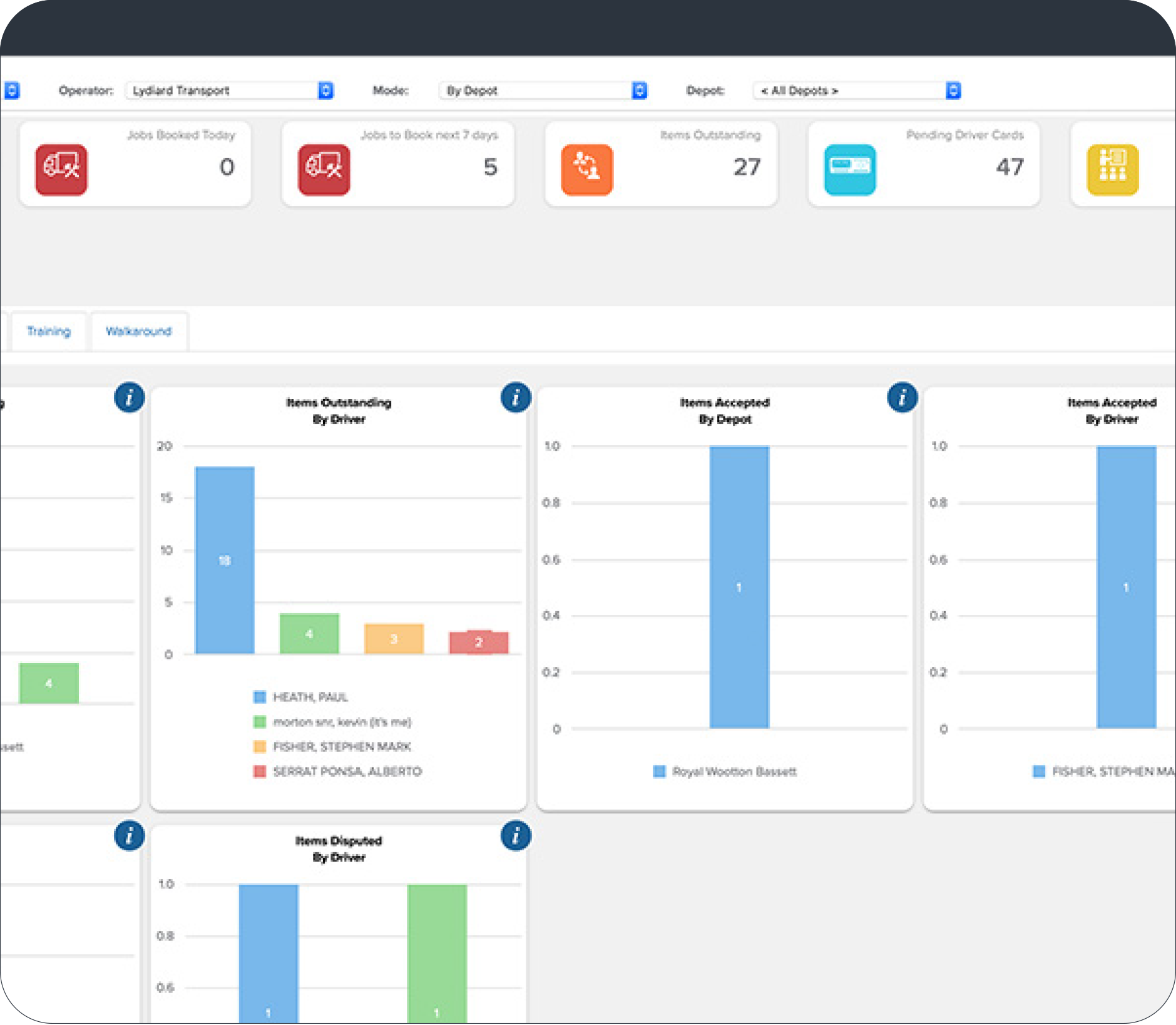Show info for the partial left chart, bottom row
1176x1025 pixels.
[129, 836]
